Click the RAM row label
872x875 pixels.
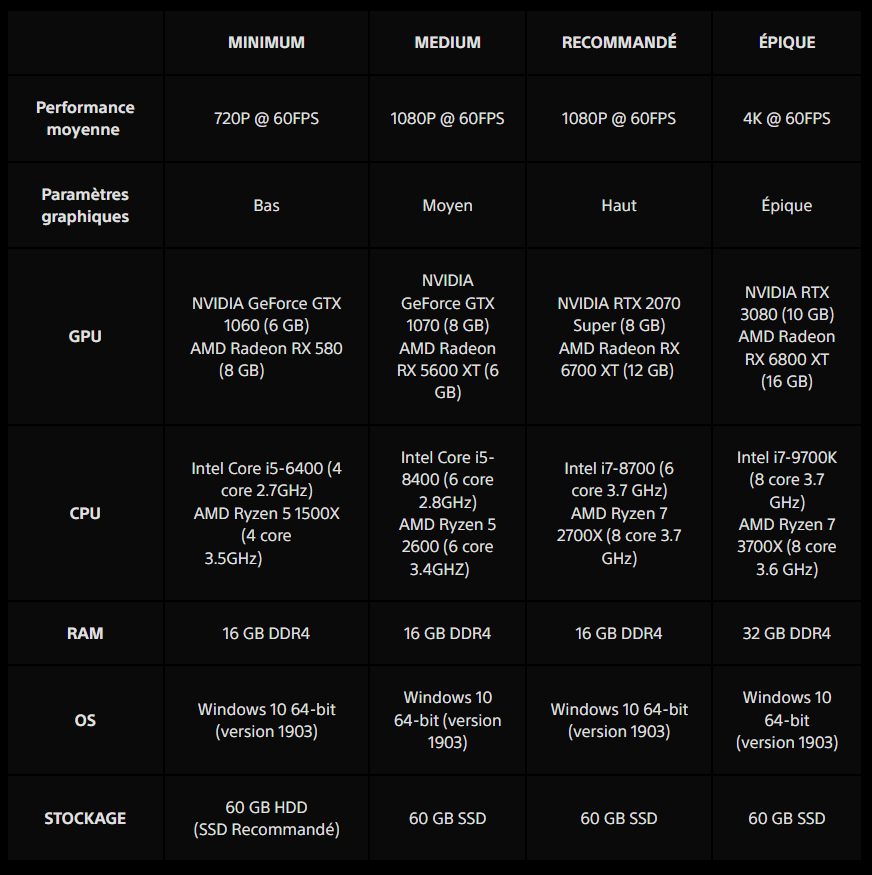(85, 633)
